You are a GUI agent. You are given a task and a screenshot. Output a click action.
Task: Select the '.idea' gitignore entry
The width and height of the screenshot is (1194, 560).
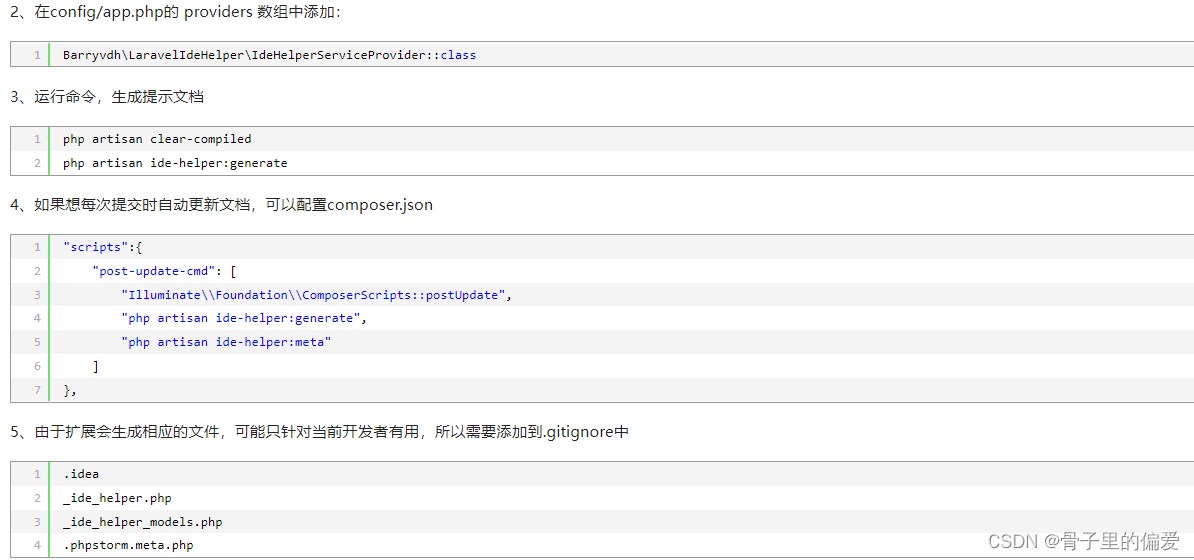point(81,474)
